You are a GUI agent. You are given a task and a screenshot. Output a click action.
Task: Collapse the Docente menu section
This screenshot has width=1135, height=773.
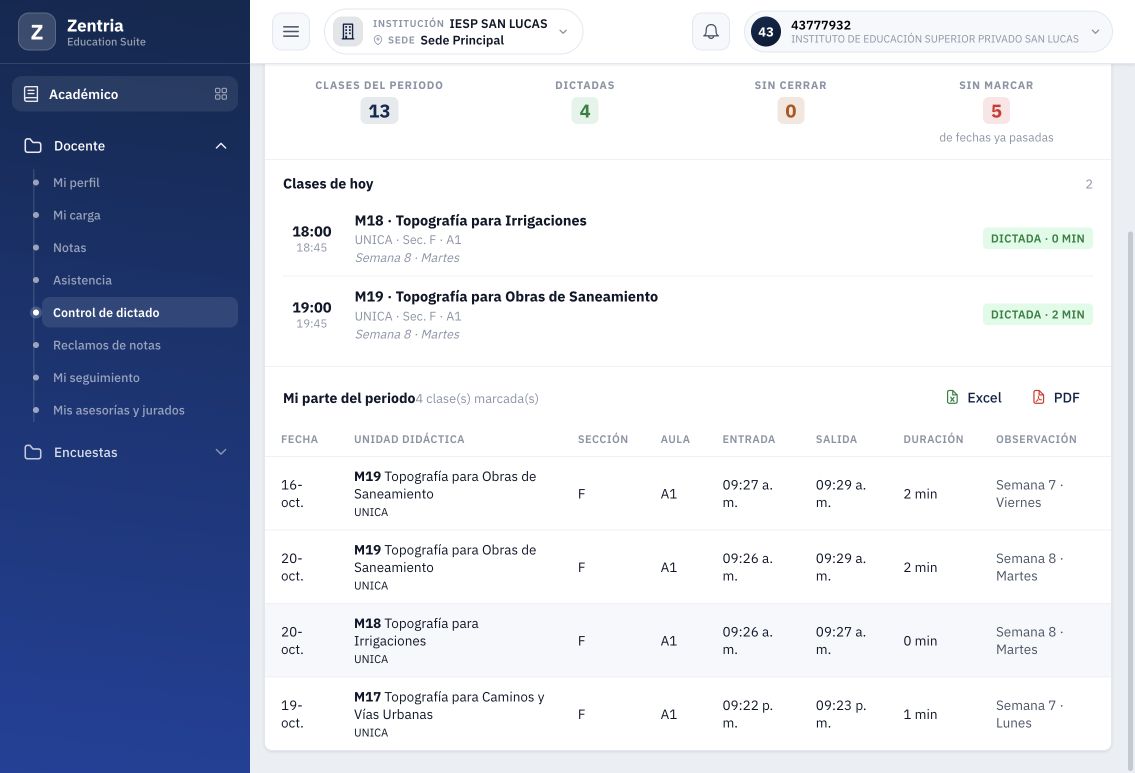tap(221, 145)
